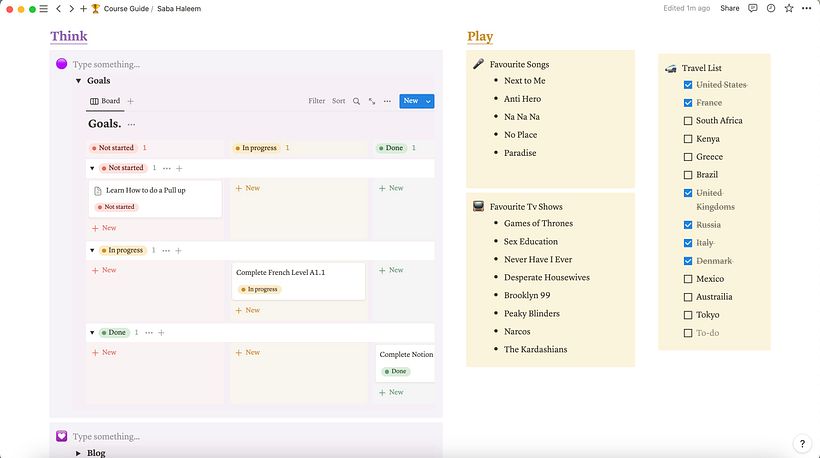Image resolution: width=820 pixels, height=458 pixels.
Task: Open the New button dropdown arrow
Action: 428,101
